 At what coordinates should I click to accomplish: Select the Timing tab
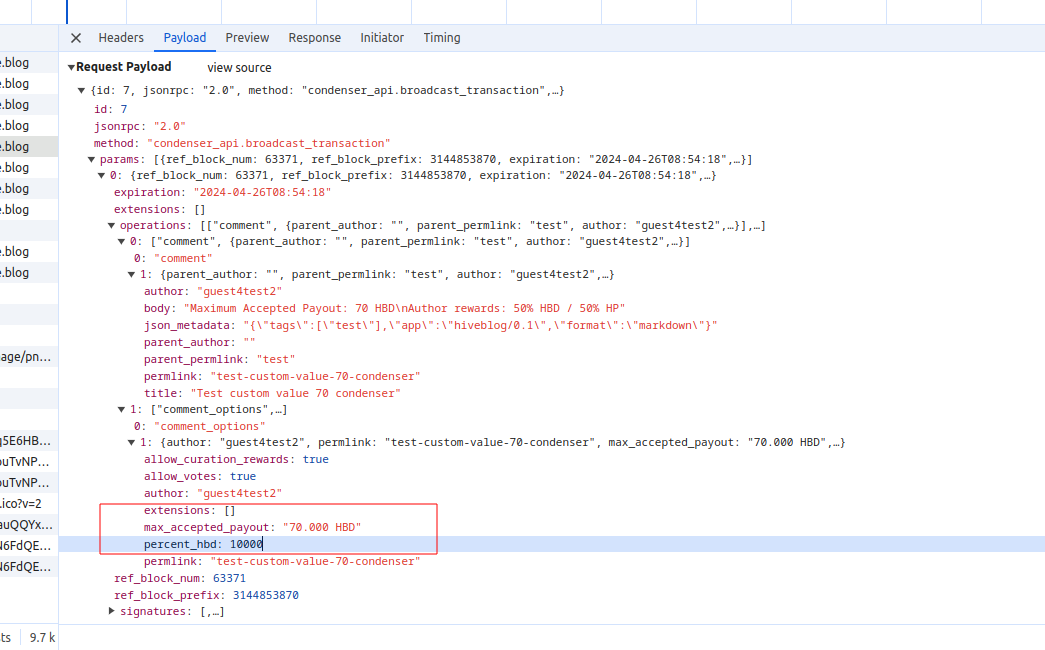click(x=442, y=38)
